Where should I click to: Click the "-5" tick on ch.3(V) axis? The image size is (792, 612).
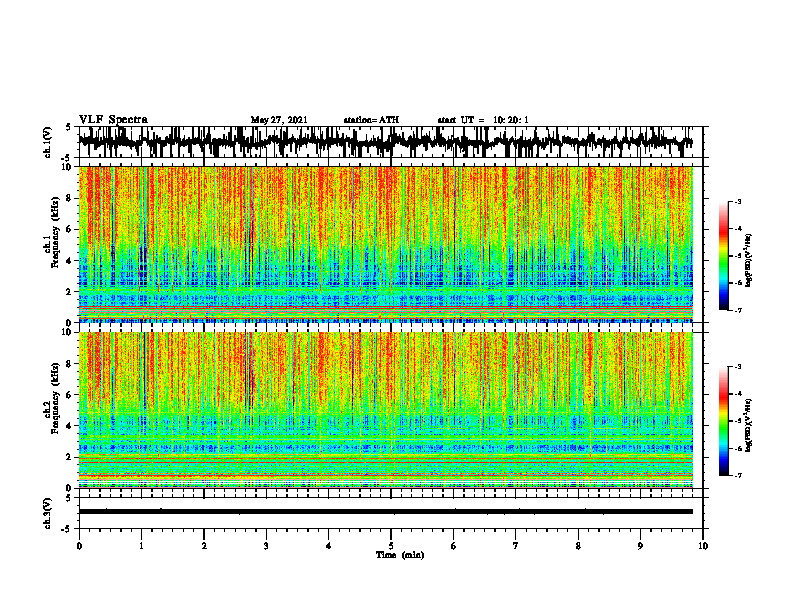point(67,529)
